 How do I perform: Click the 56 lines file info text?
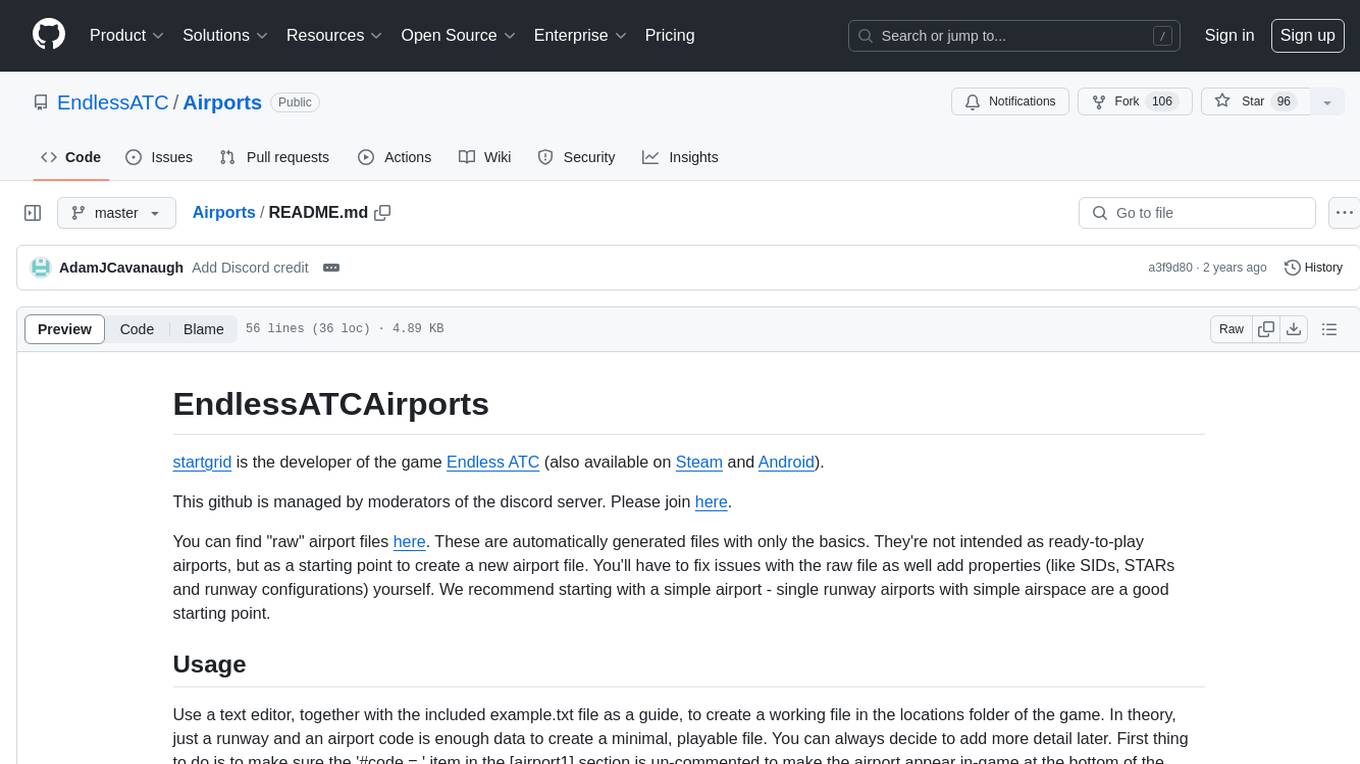[x=345, y=329]
